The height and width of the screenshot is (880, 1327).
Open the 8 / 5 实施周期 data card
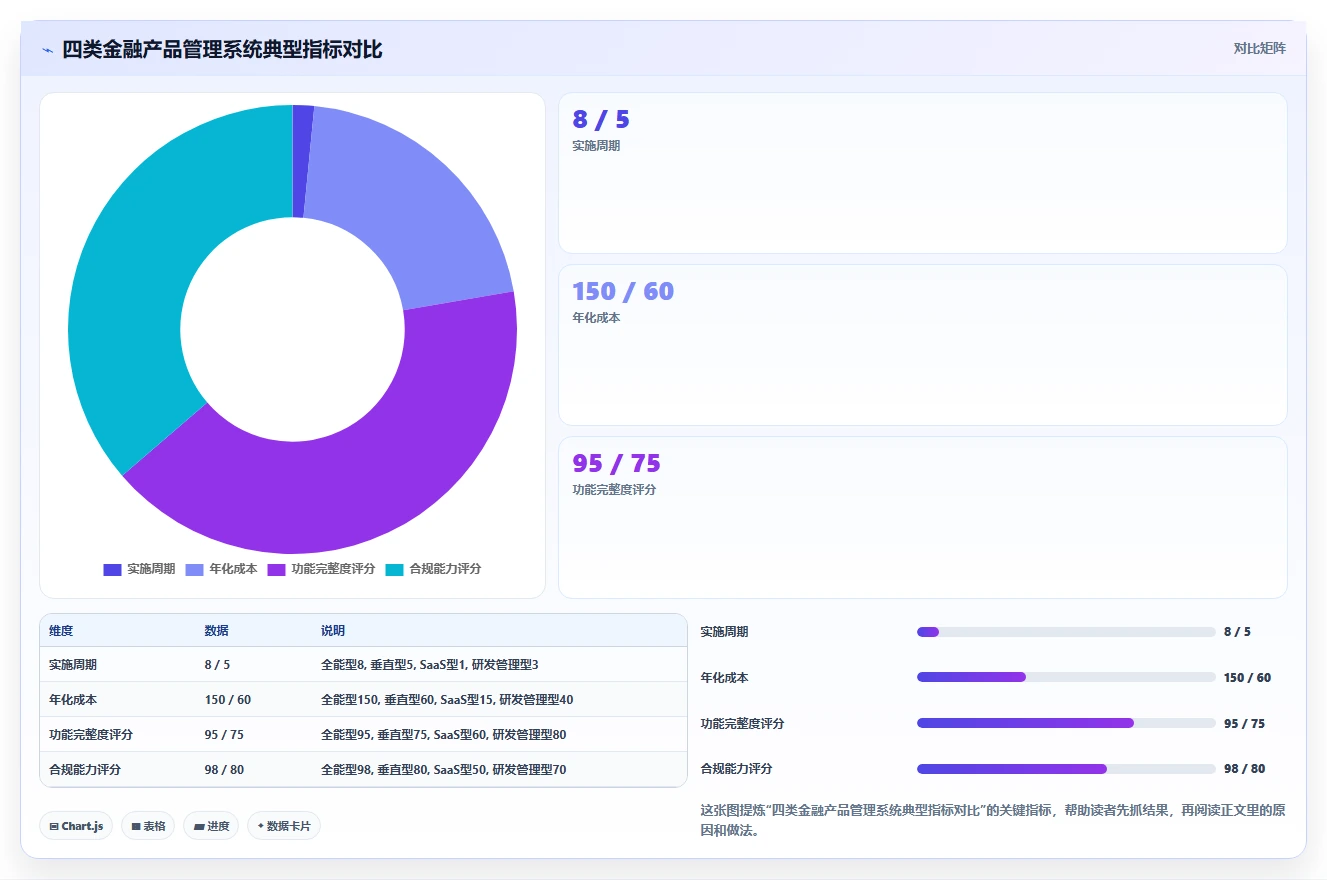click(x=922, y=173)
